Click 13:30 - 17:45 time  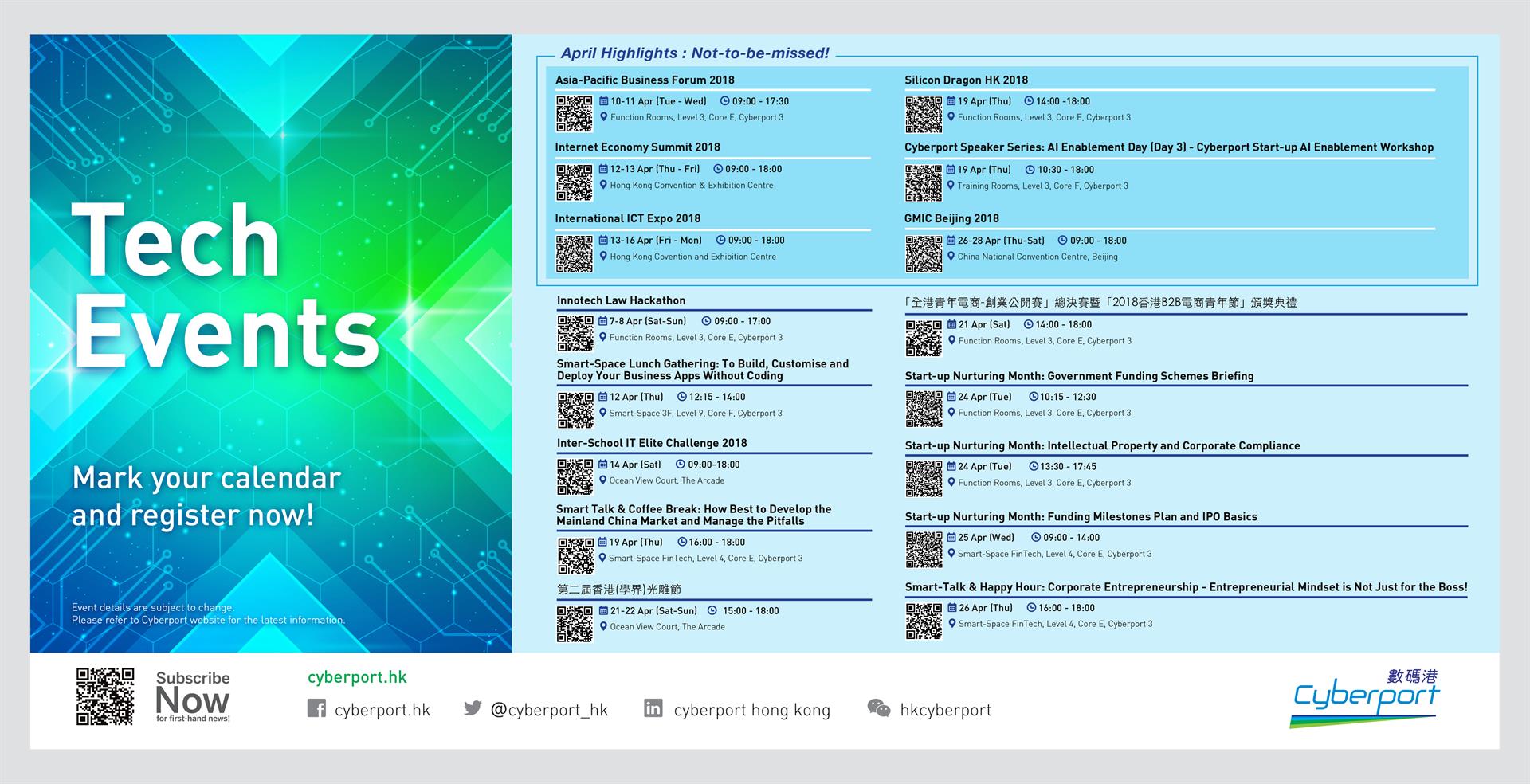pyautogui.click(x=1068, y=467)
